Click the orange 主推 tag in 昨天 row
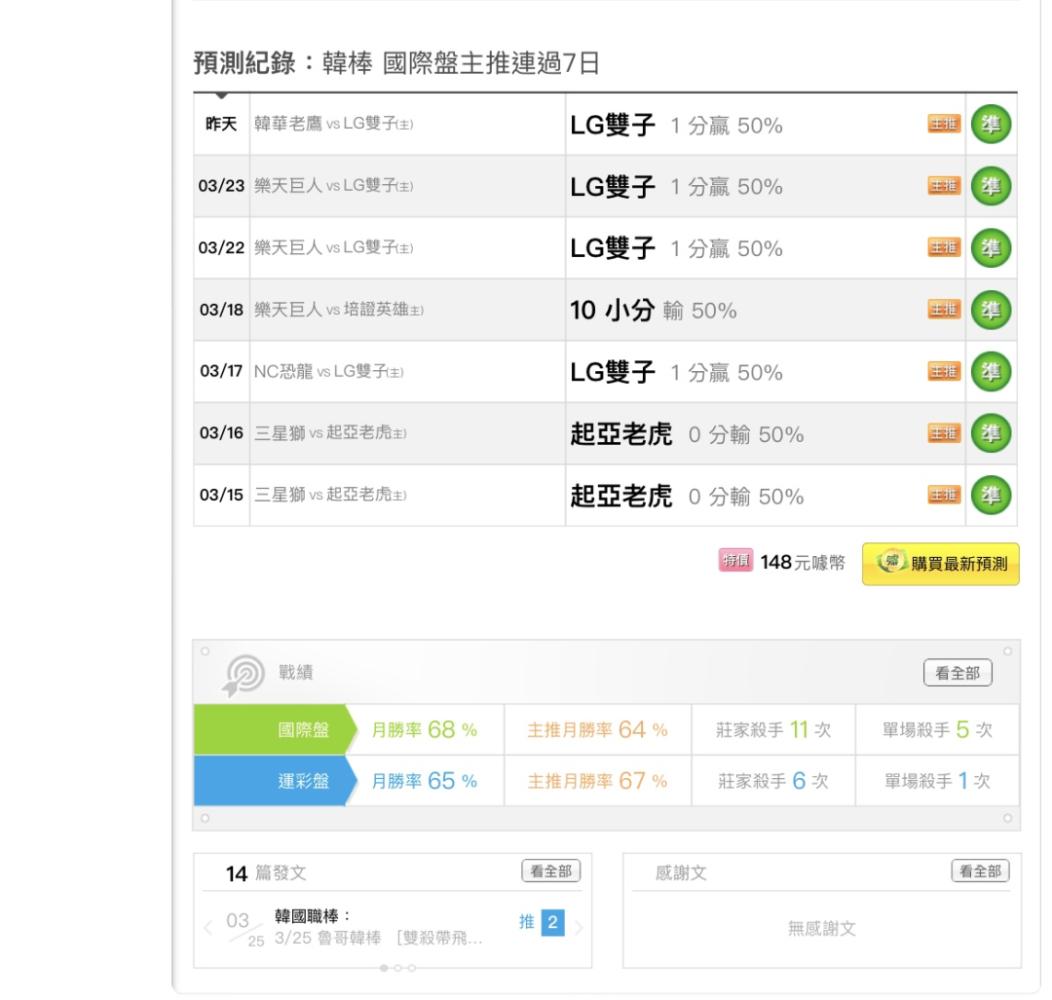Screen dimensions: 1052x1000 click(944, 123)
